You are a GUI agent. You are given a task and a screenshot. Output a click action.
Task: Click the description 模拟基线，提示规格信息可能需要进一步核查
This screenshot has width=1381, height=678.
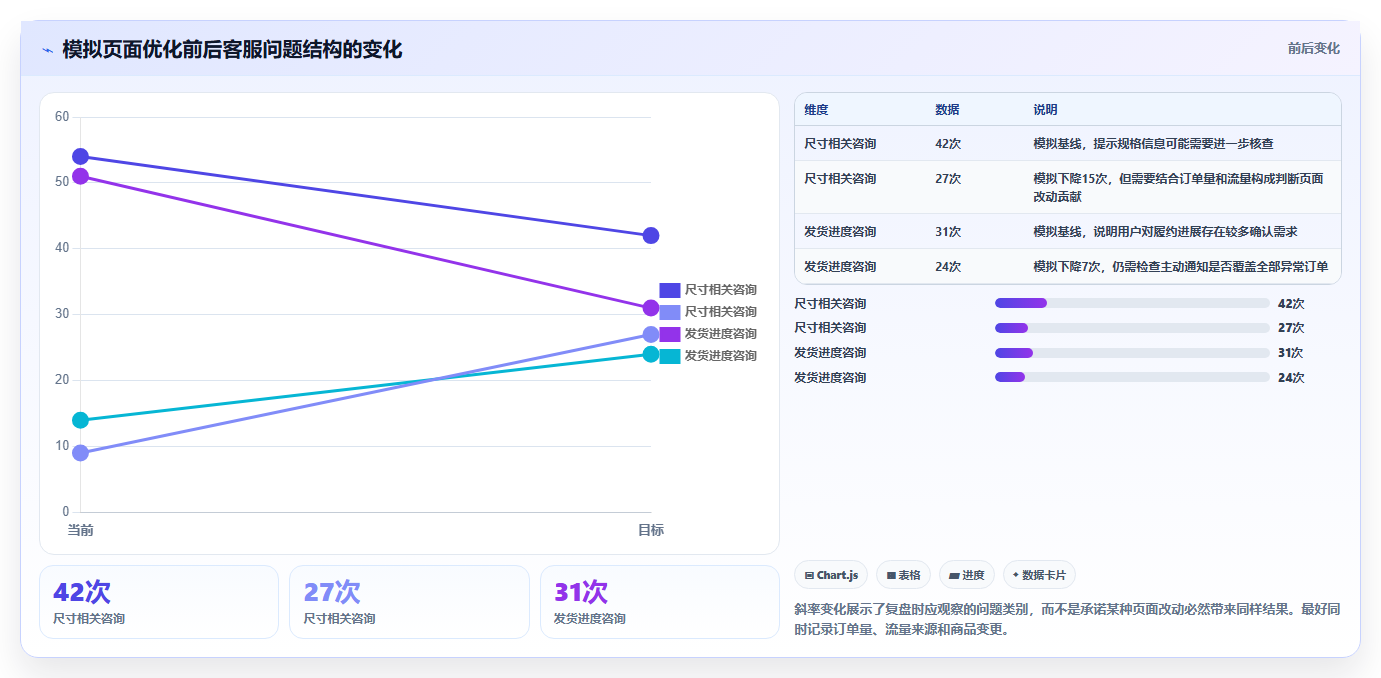click(1153, 144)
